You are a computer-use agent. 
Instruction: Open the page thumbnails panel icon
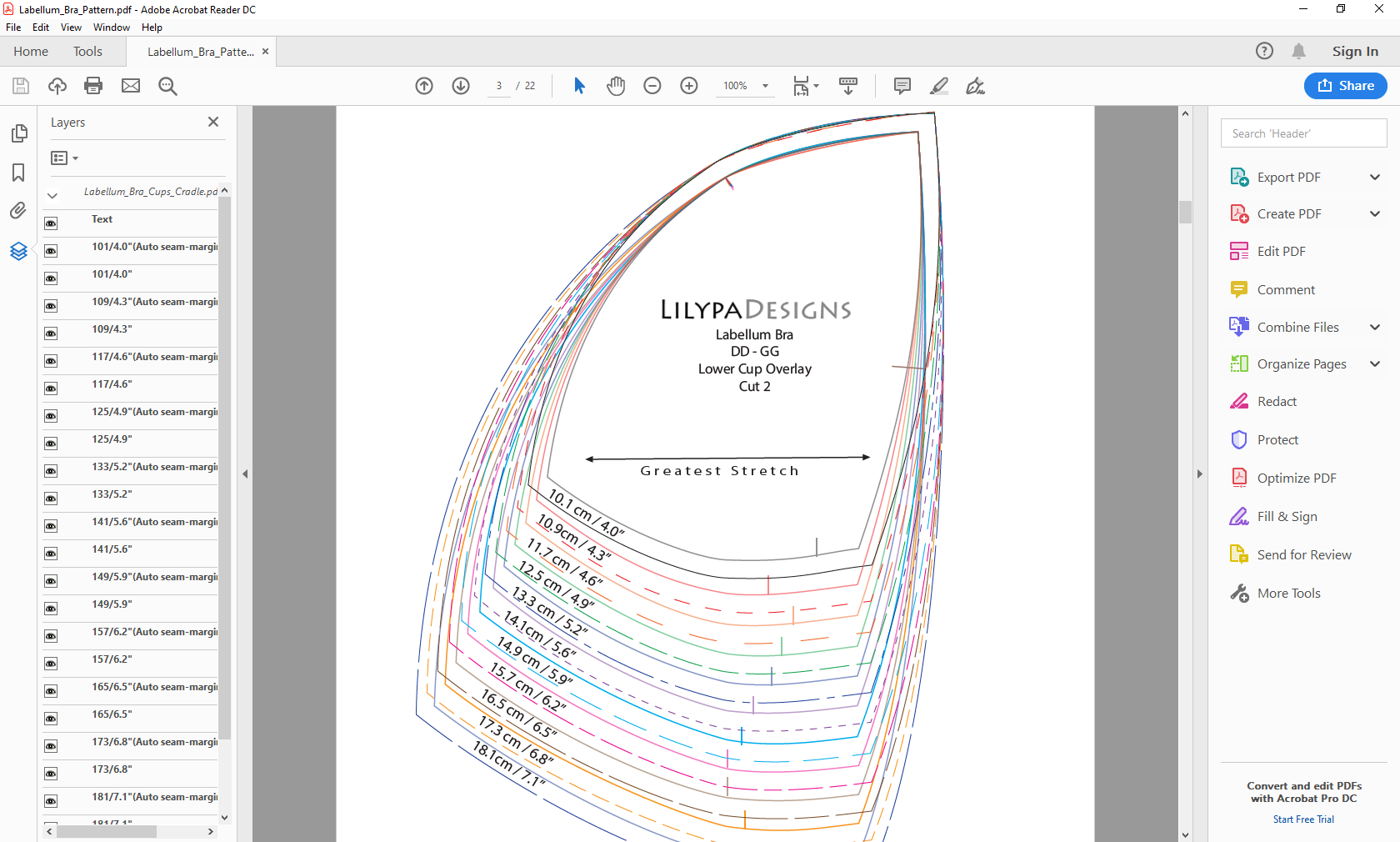(18, 133)
